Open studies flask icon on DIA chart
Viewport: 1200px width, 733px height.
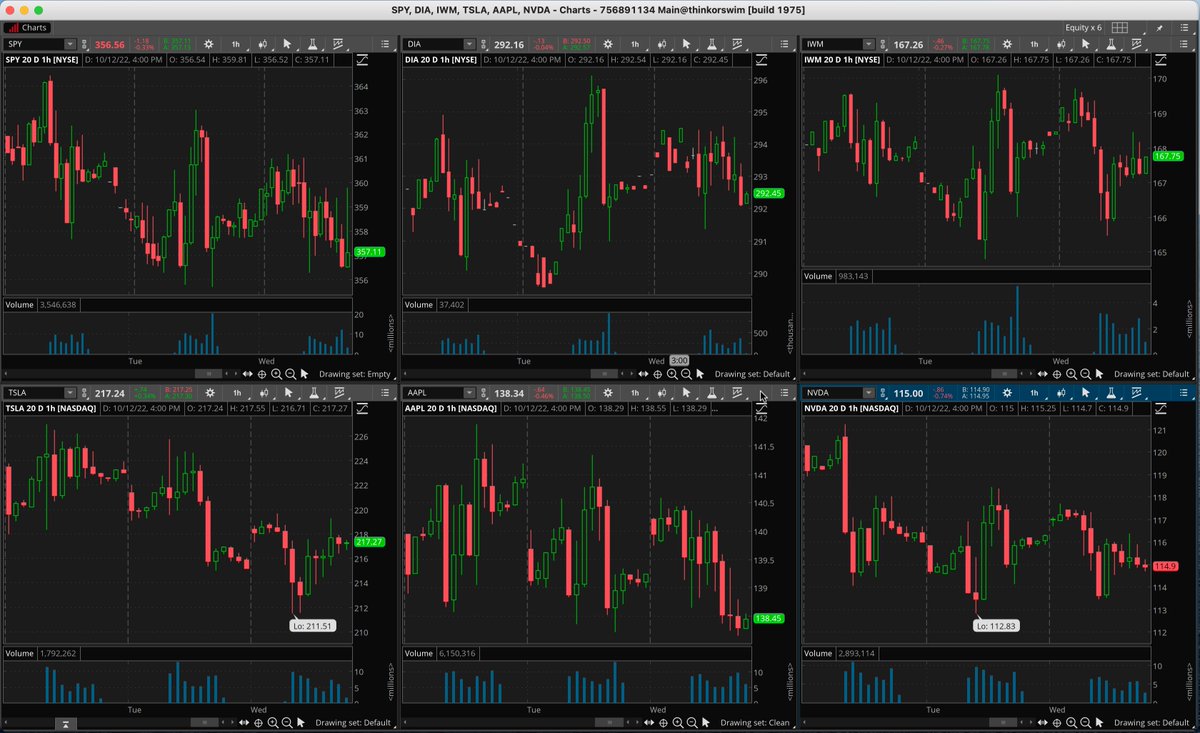point(711,44)
